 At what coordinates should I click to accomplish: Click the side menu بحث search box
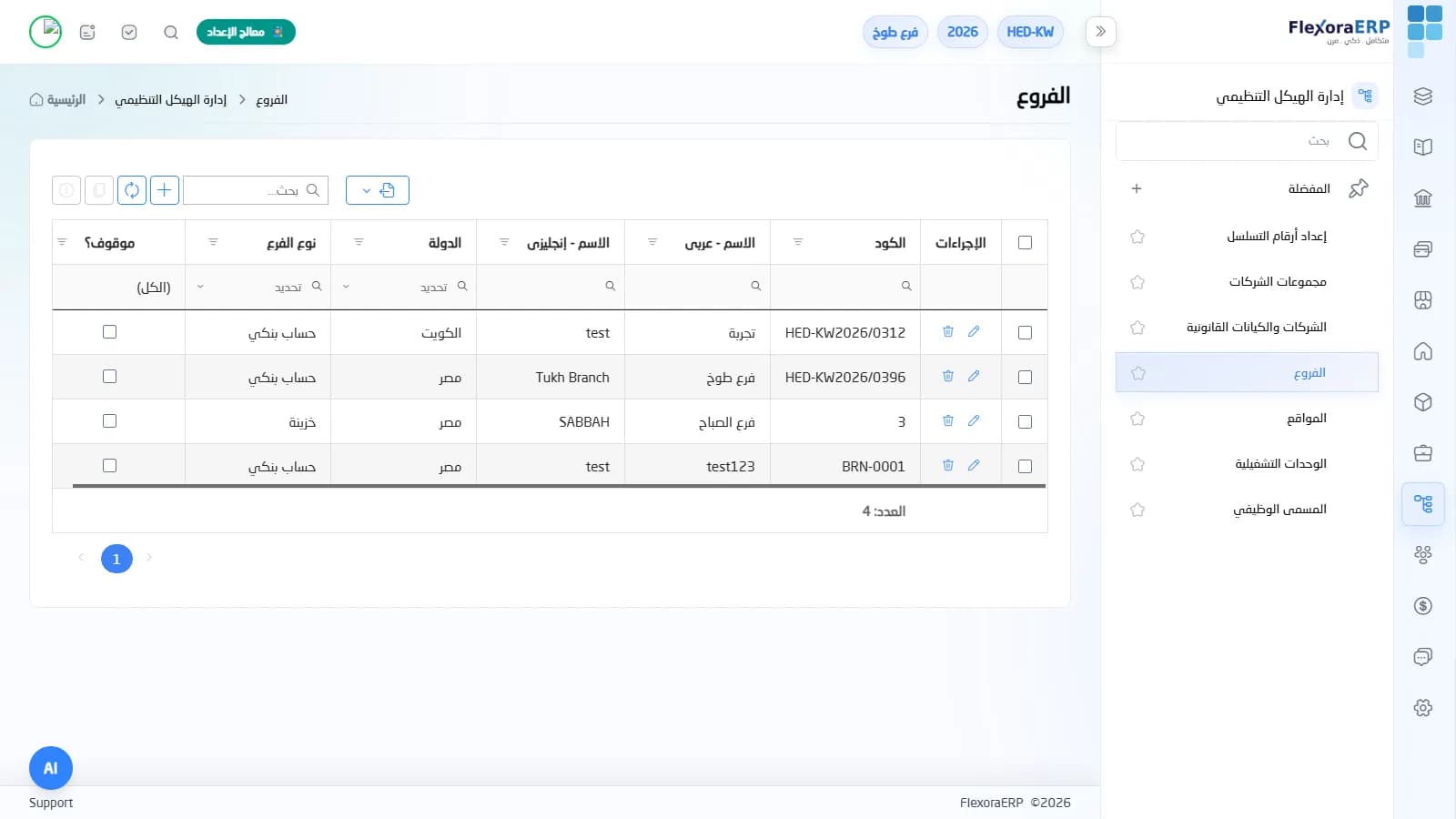click(1247, 141)
